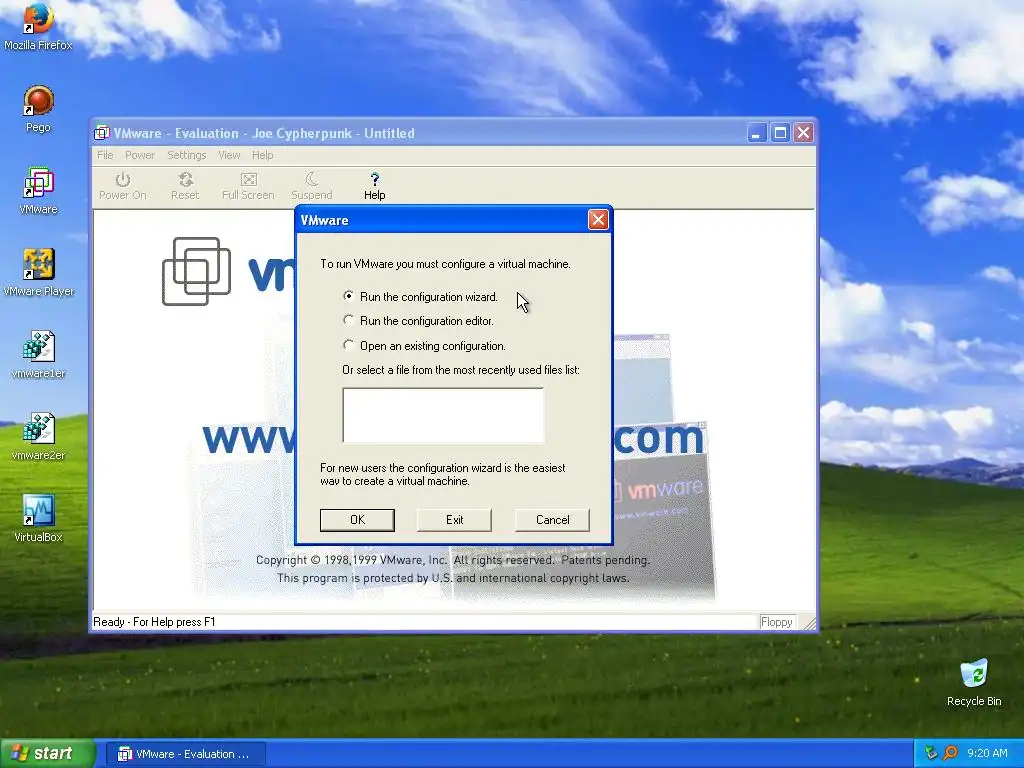Select Run the configuration wizard option
This screenshot has height=768, width=1024.
coord(421,296)
